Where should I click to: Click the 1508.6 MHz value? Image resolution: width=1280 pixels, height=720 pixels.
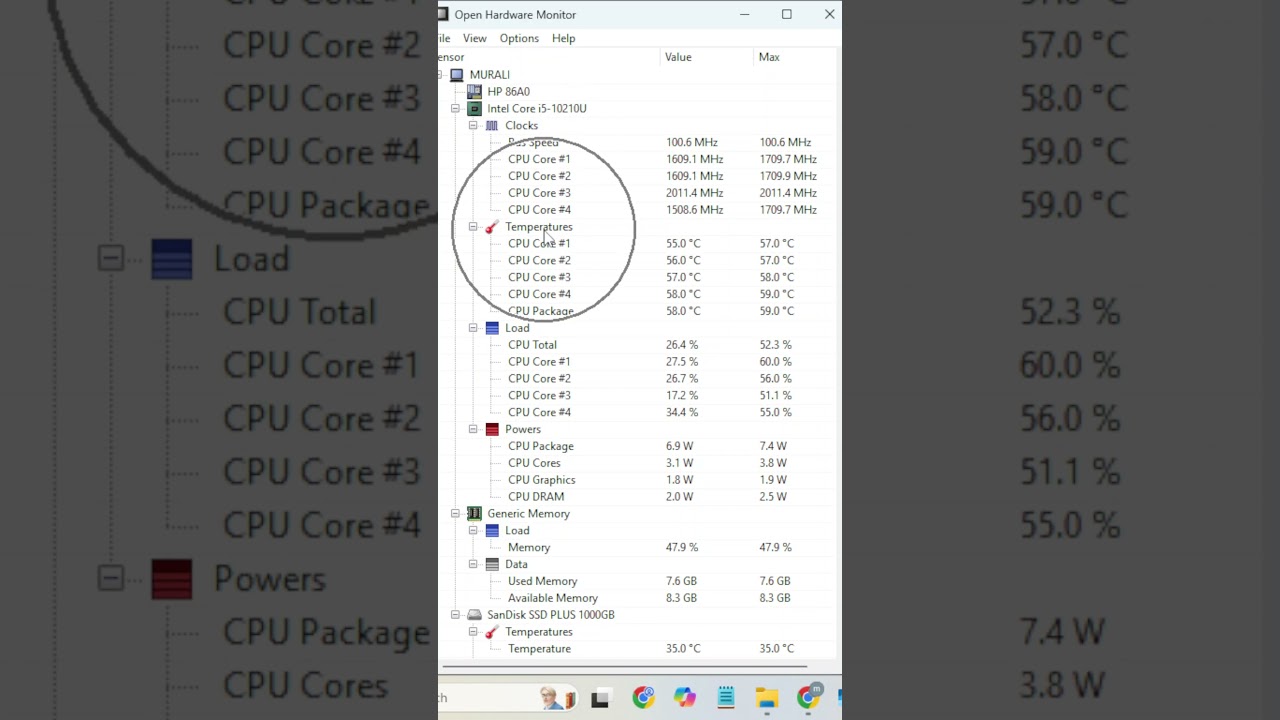coord(694,210)
